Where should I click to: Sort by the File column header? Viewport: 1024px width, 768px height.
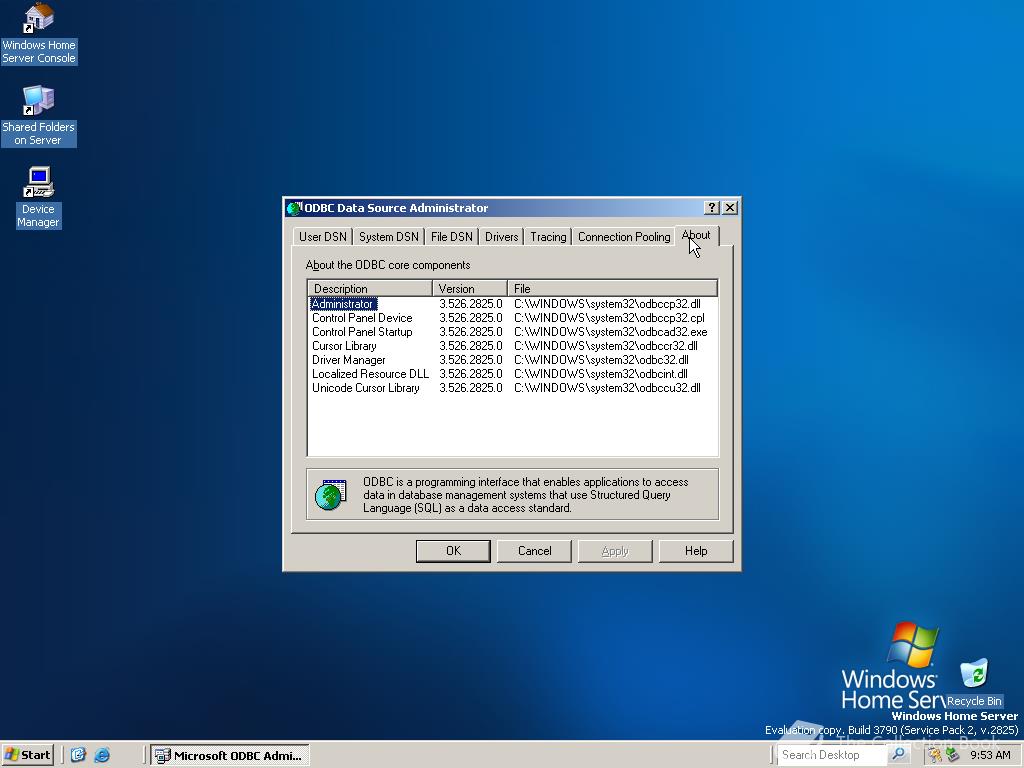612,288
